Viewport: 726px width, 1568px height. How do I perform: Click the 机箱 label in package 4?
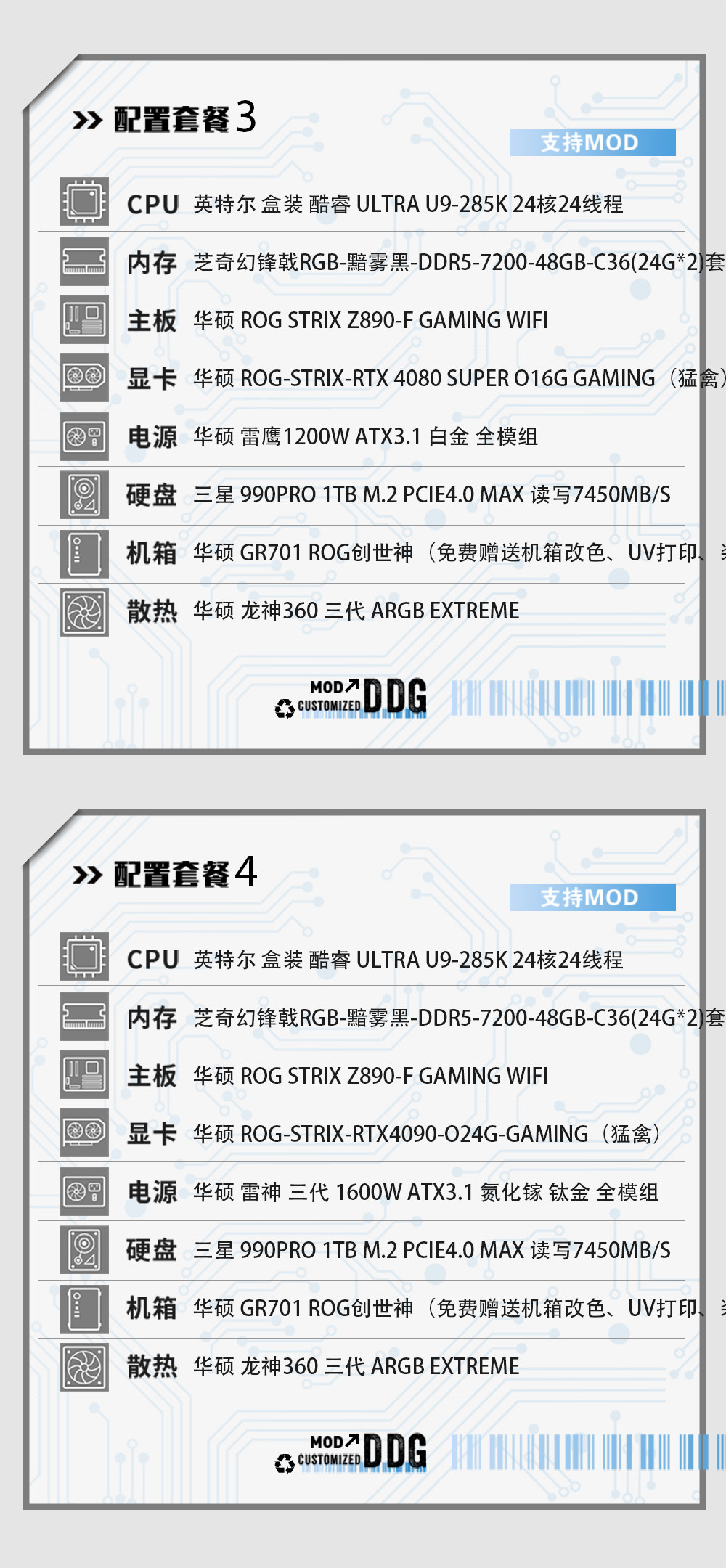[x=152, y=1308]
